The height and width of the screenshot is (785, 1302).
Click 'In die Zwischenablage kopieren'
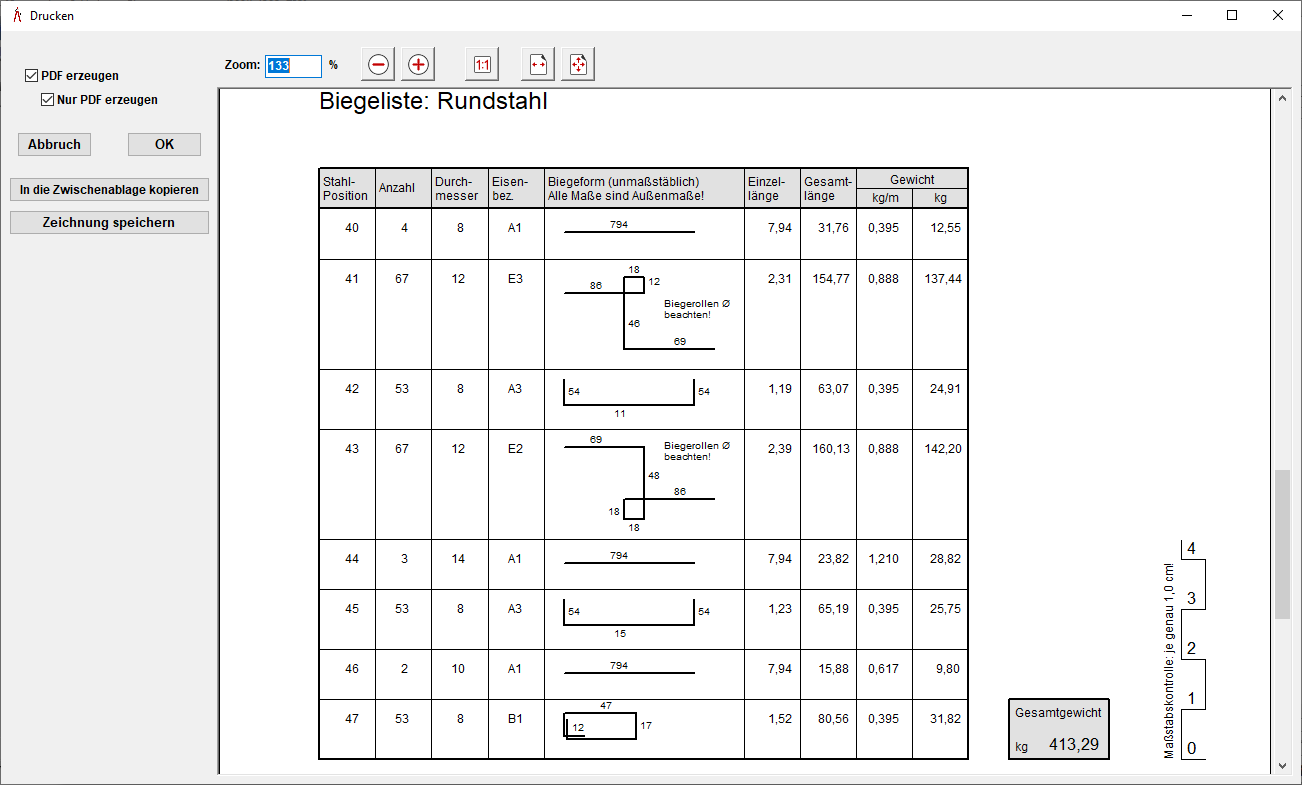coord(109,189)
